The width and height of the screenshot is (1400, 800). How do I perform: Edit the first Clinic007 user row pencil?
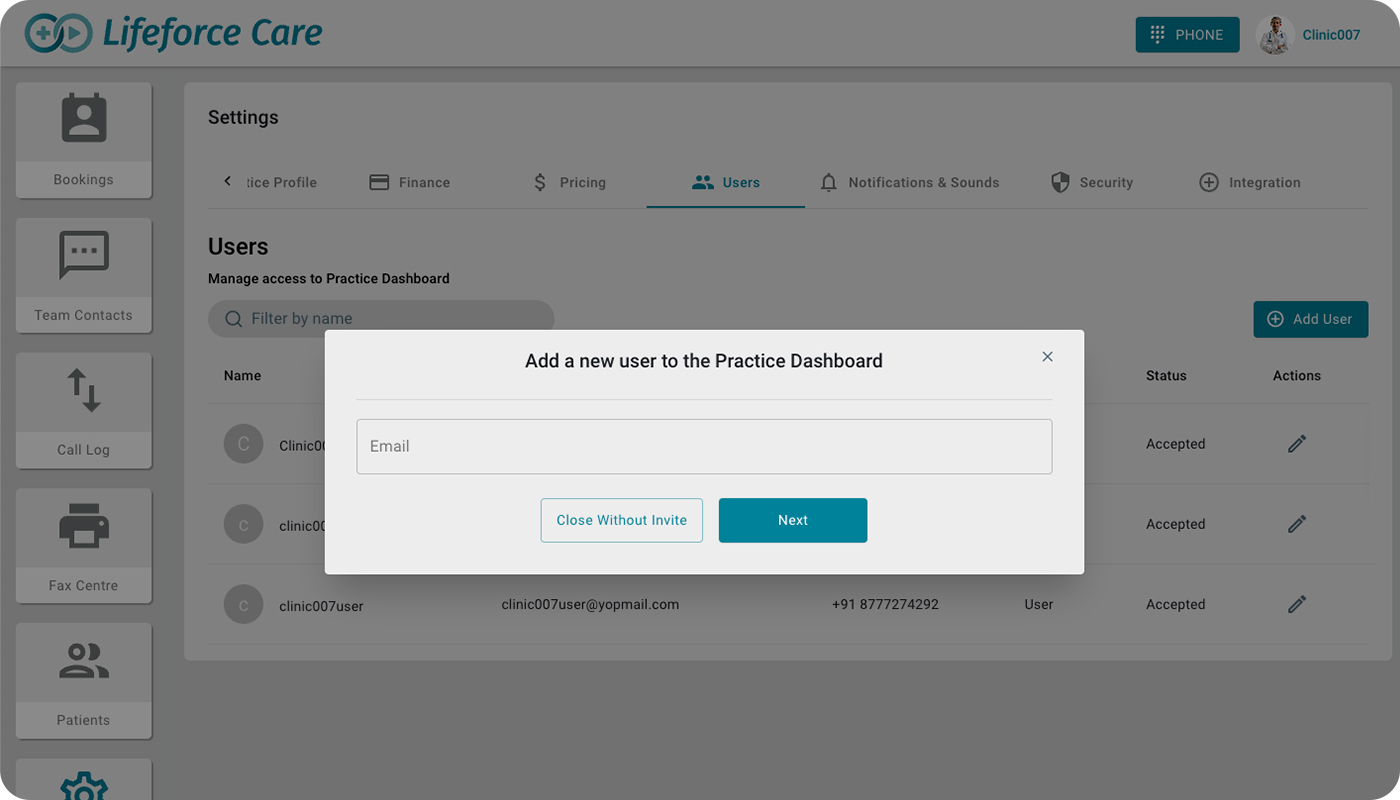pyautogui.click(x=1297, y=444)
